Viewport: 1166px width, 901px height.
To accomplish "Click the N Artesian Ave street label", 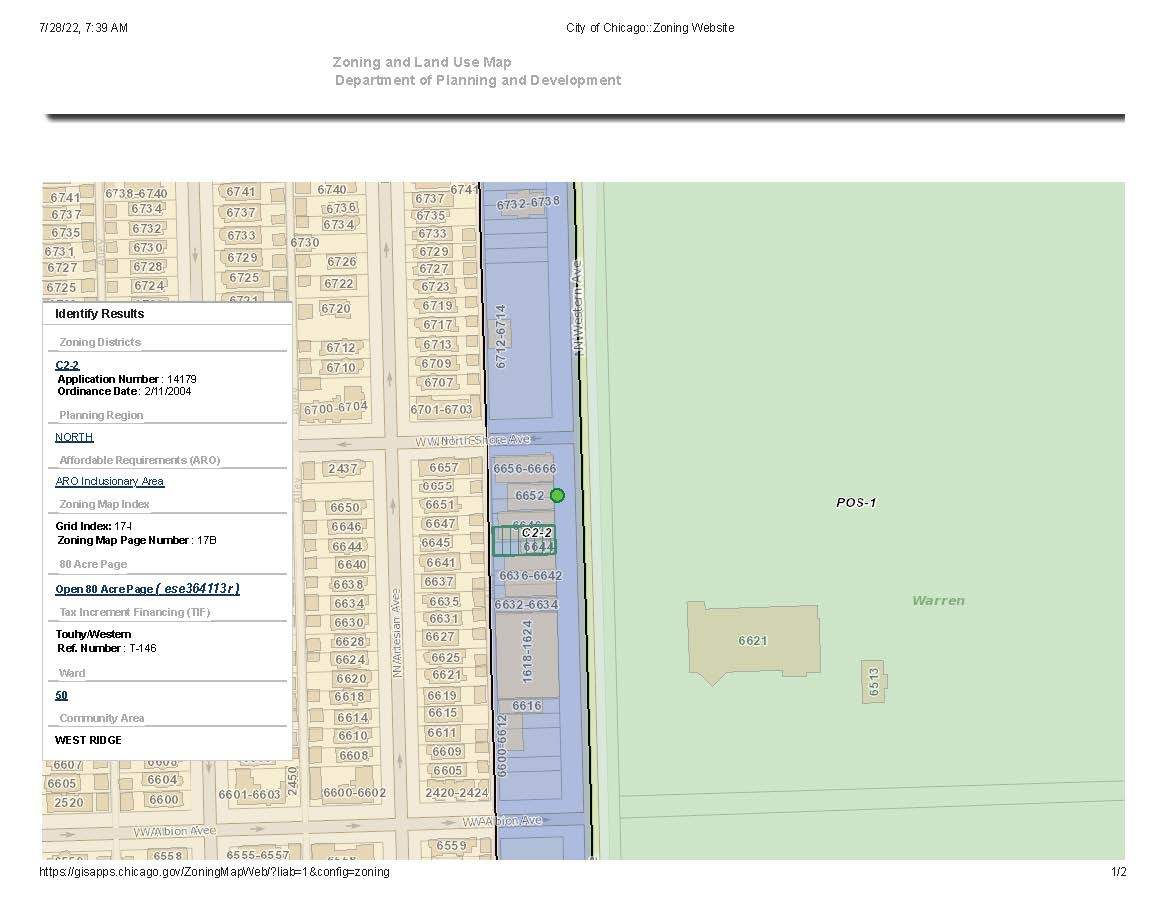I will [396, 633].
